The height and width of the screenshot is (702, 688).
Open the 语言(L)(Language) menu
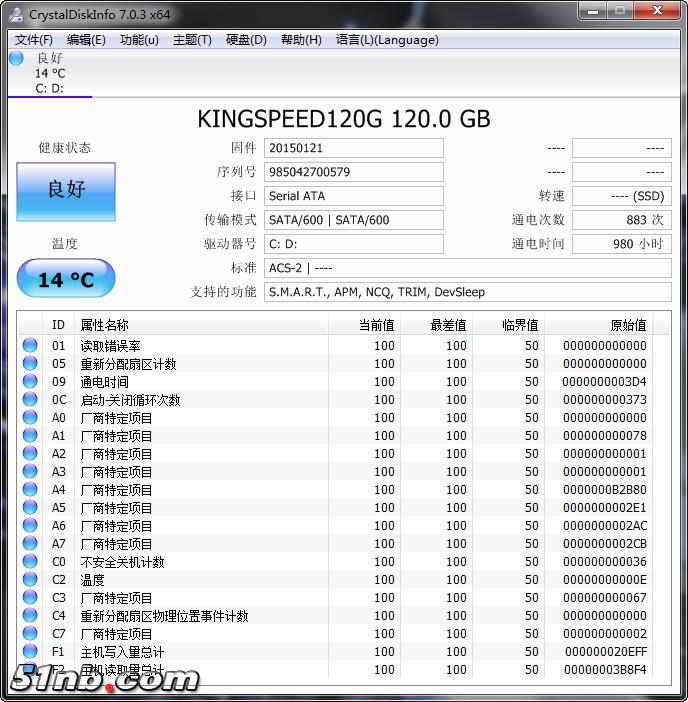point(387,40)
